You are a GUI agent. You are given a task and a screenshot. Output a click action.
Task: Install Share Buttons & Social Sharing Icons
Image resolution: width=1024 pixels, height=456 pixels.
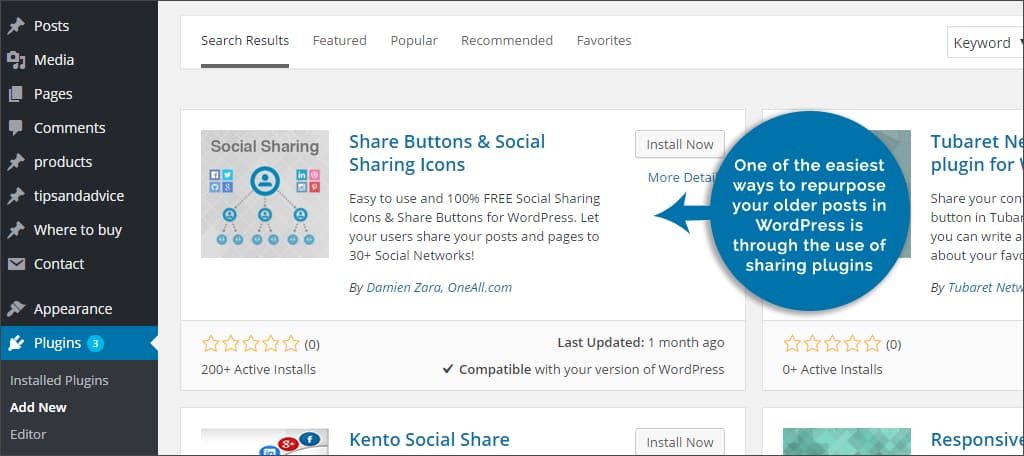click(x=680, y=144)
